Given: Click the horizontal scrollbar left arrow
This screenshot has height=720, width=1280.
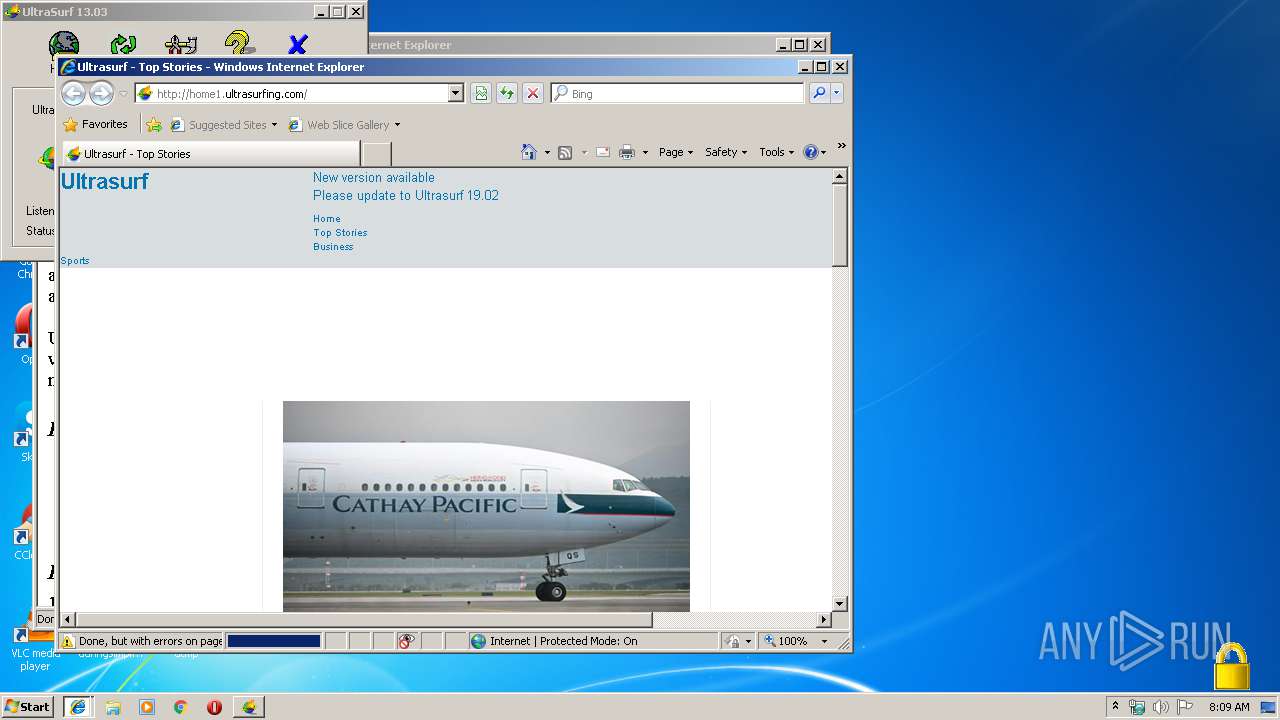Looking at the screenshot, I should pos(68,620).
